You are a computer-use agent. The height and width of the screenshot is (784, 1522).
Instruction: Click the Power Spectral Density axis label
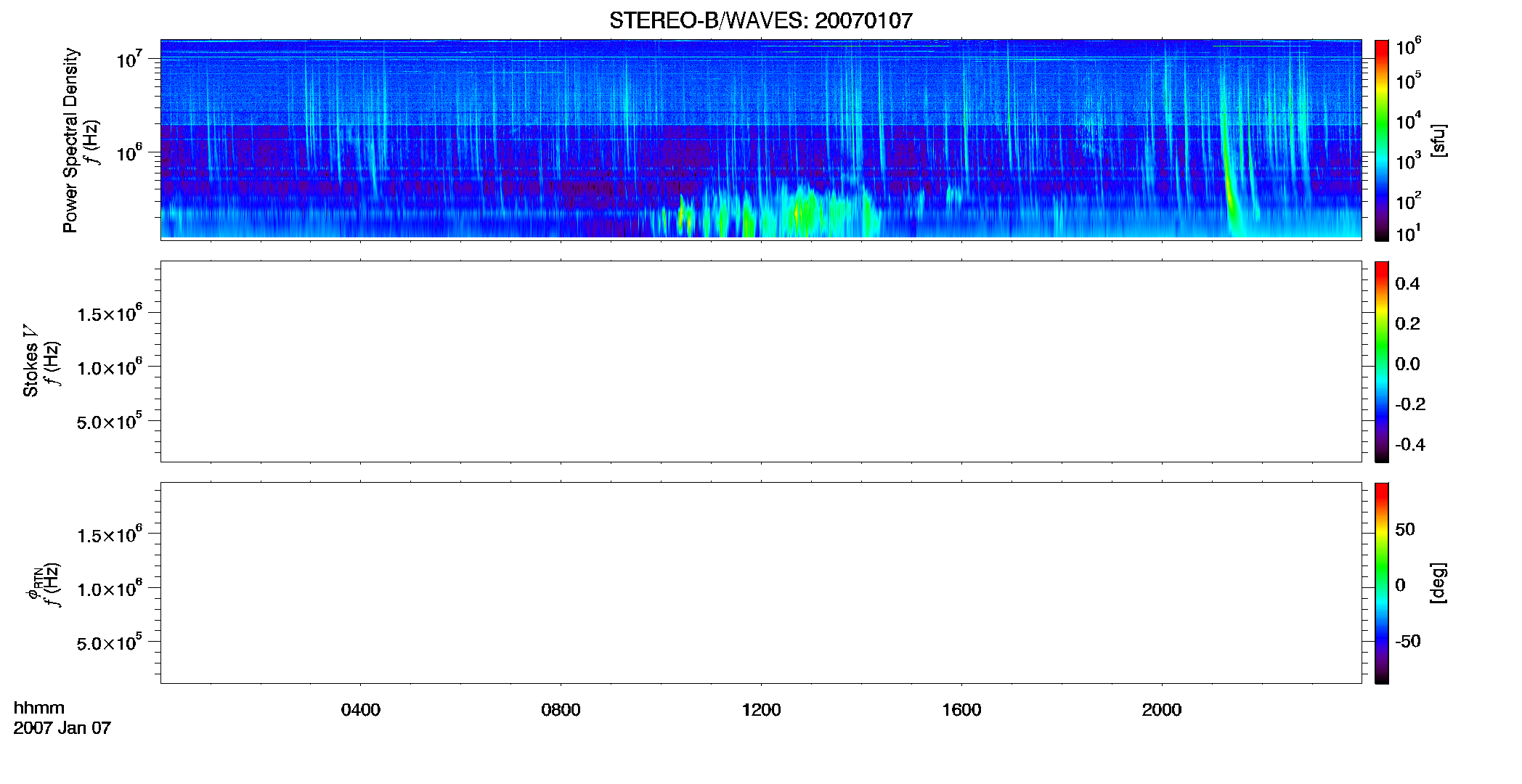click(x=70, y=140)
